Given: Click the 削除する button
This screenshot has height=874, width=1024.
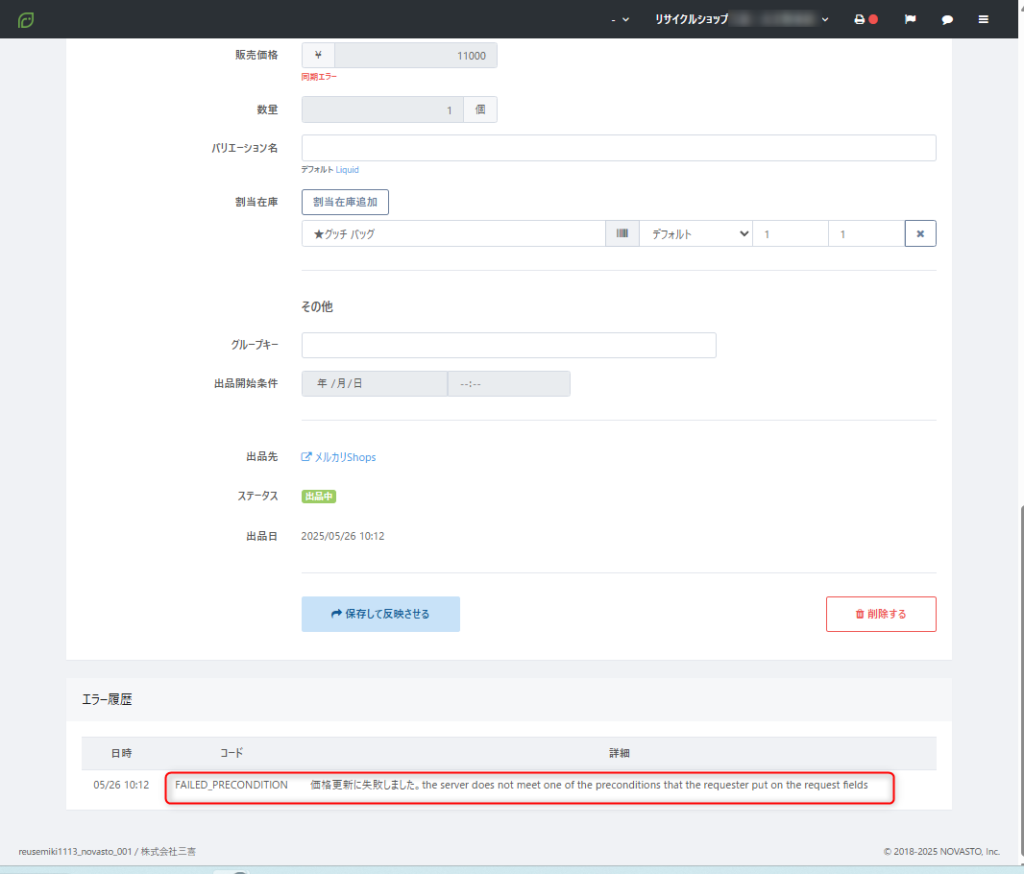Looking at the screenshot, I should pos(881,614).
